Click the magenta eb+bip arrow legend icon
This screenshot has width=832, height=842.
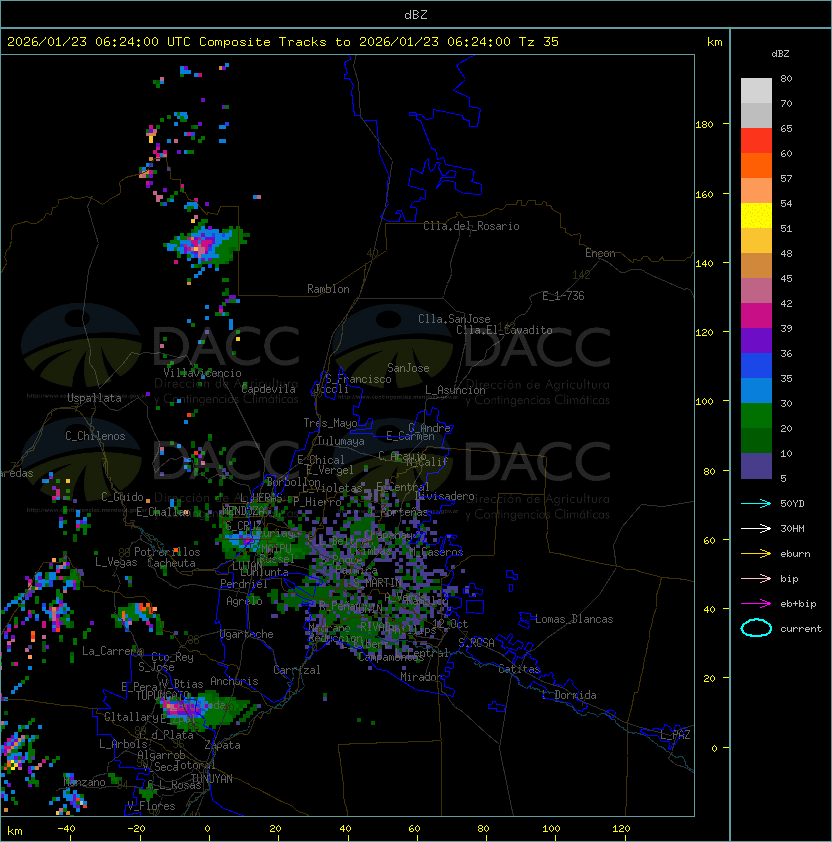(756, 604)
